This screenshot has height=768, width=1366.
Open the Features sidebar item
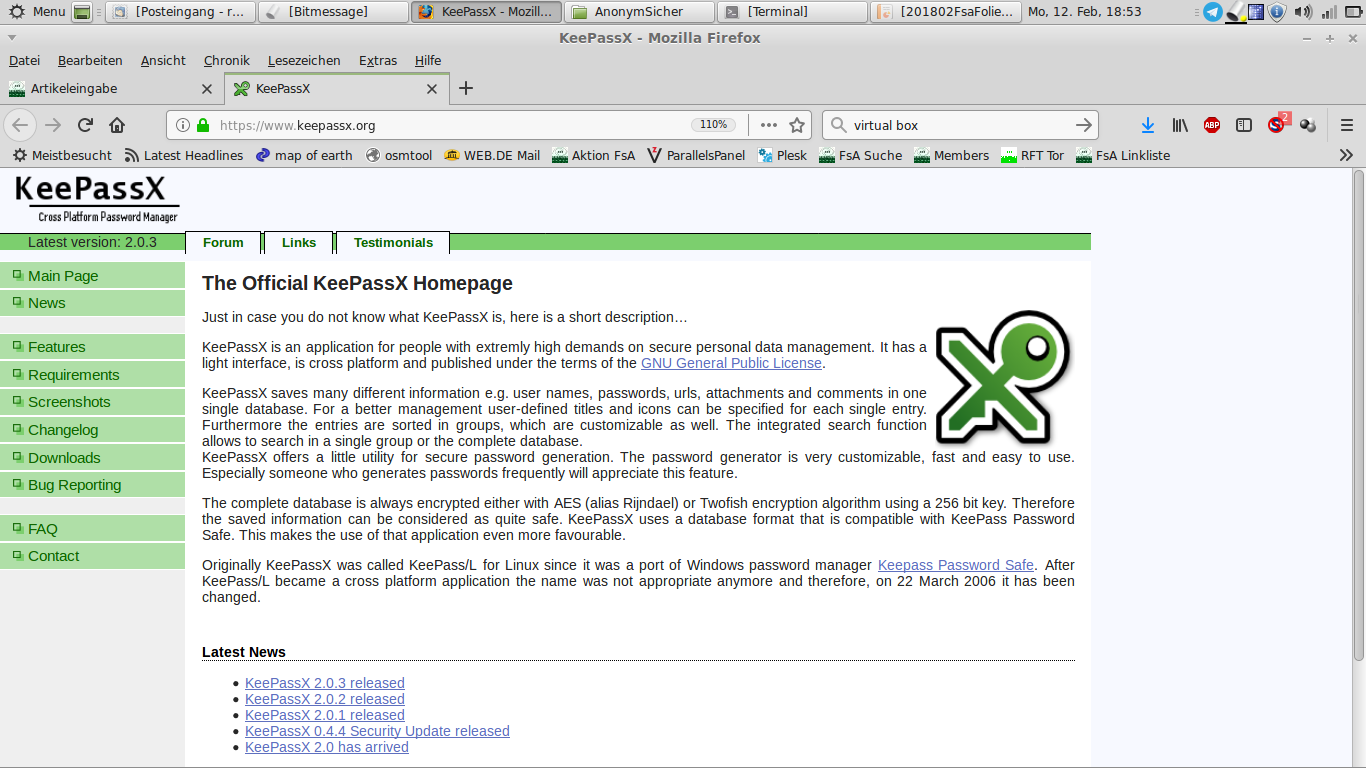[x=92, y=346]
